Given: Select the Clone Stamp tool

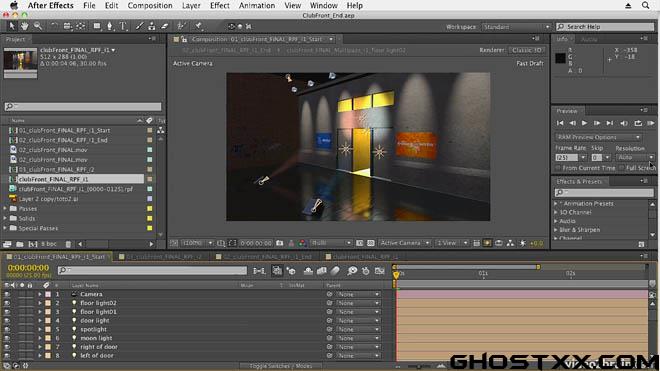Looking at the screenshot, I should click(x=152, y=26).
